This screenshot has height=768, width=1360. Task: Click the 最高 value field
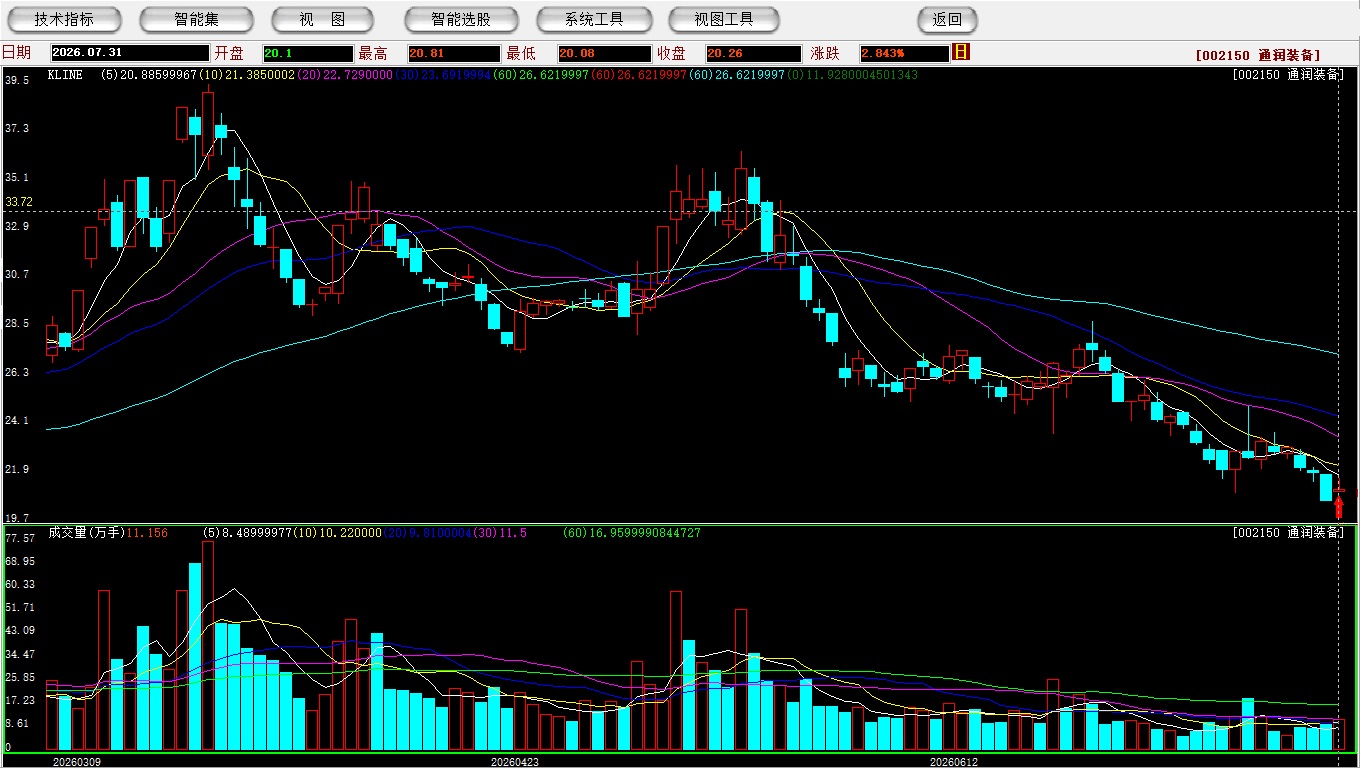tap(453, 53)
